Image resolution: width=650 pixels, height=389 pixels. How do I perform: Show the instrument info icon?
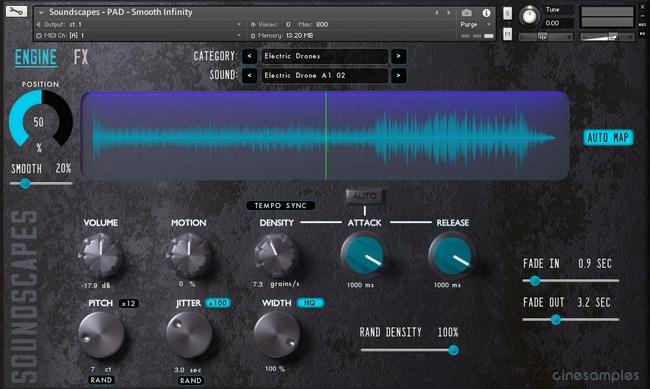pyautogui.click(x=486, y=13)
